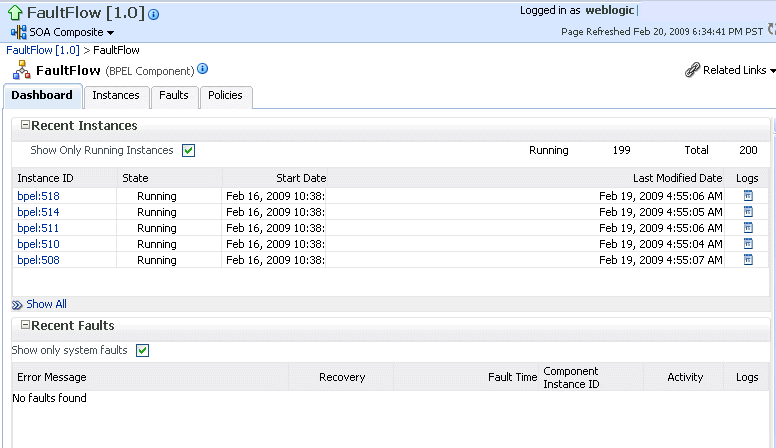This screenshot has height=448, width=776.
Task: Click Show All link for instances
Action: point(47,304)
